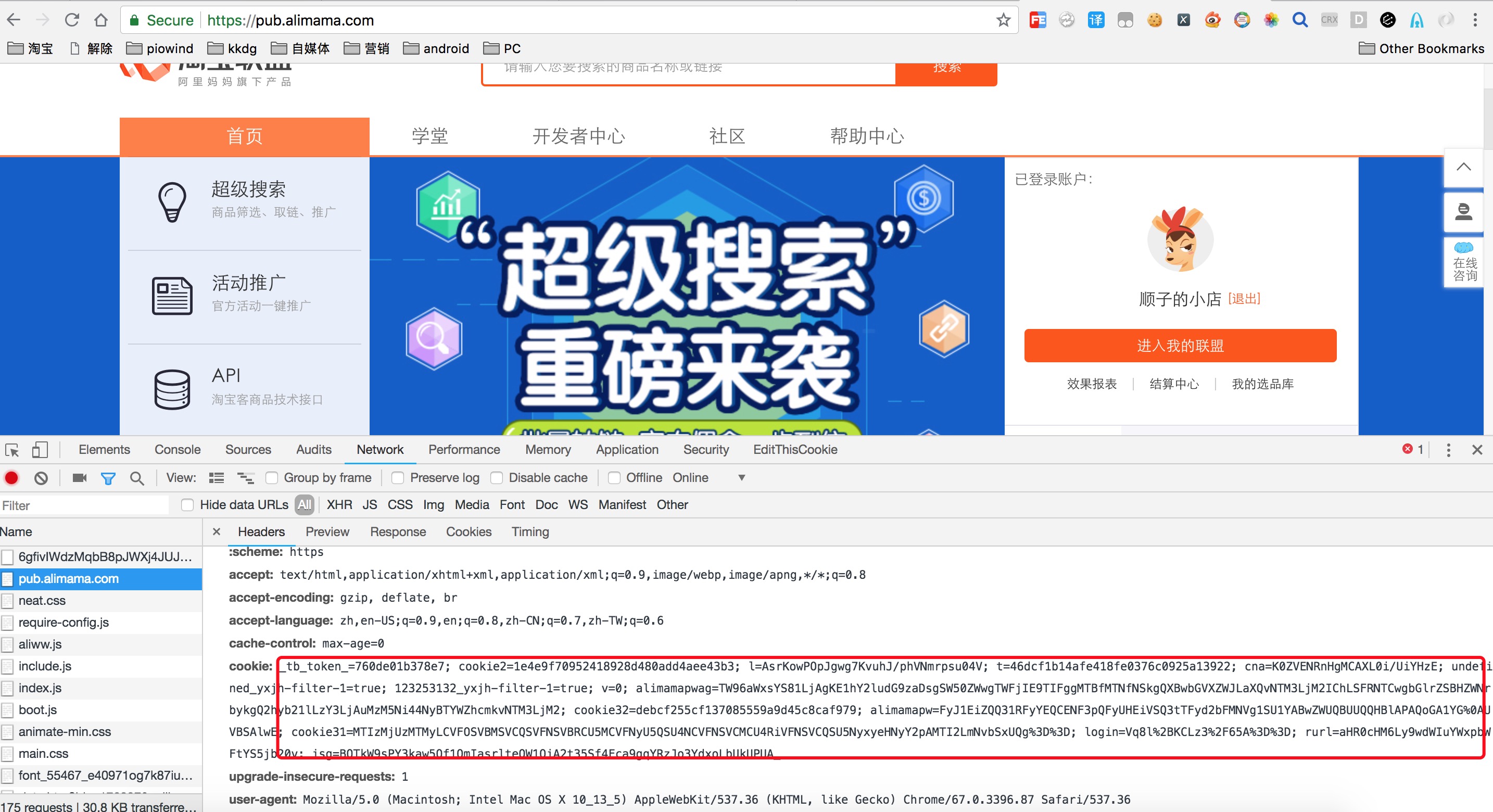Open the network search magnifier icon
This screenshot has width=1493, height=812.
point(137,478)
